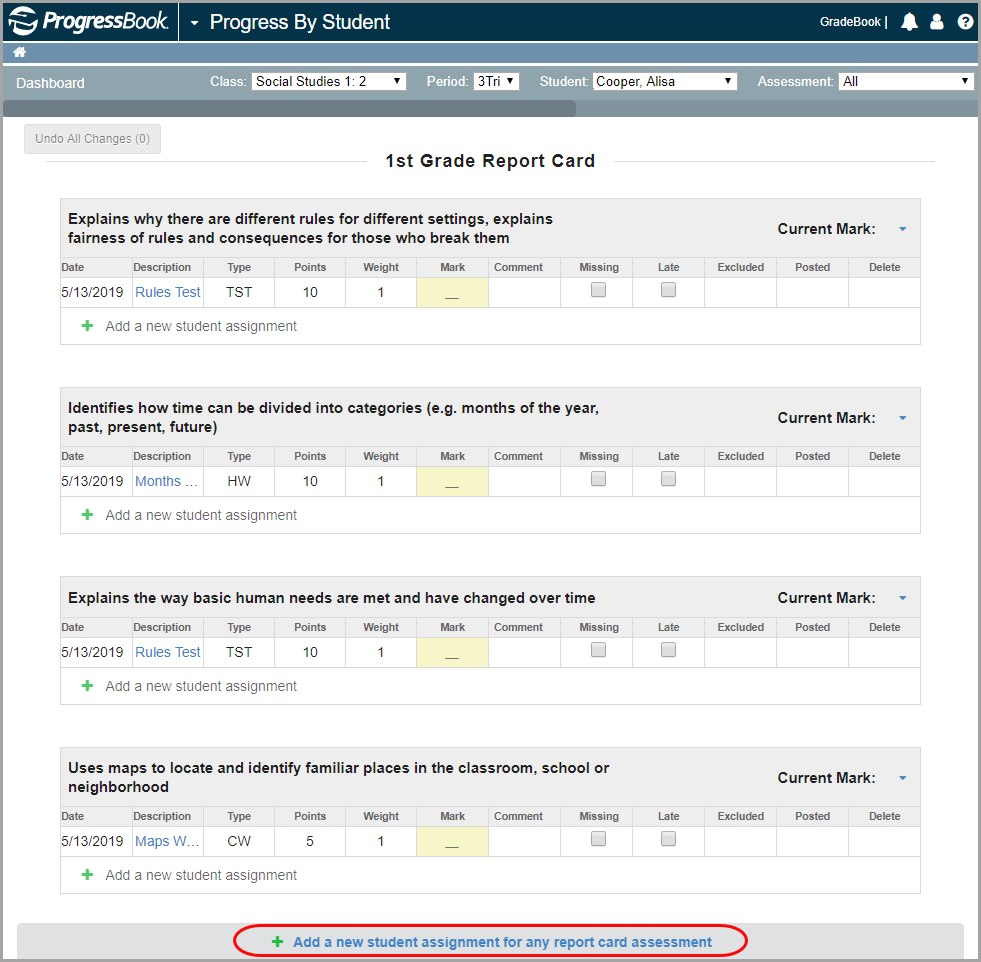The width and height of the screenshot is (981, 962).
Task: Check Late for Maps classwork
Action: 669,839
